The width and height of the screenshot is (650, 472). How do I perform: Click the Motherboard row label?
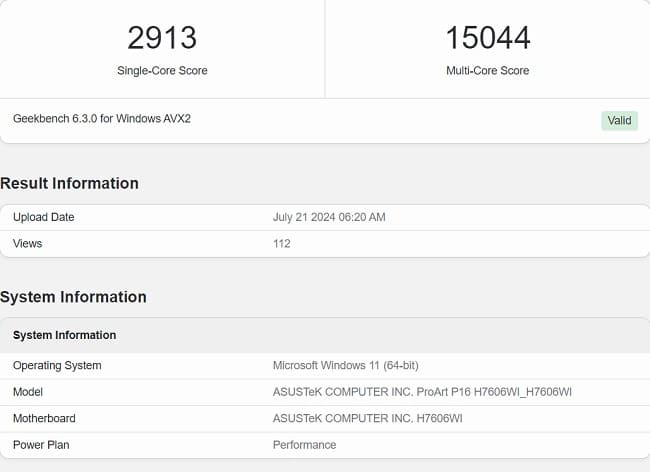44,419
